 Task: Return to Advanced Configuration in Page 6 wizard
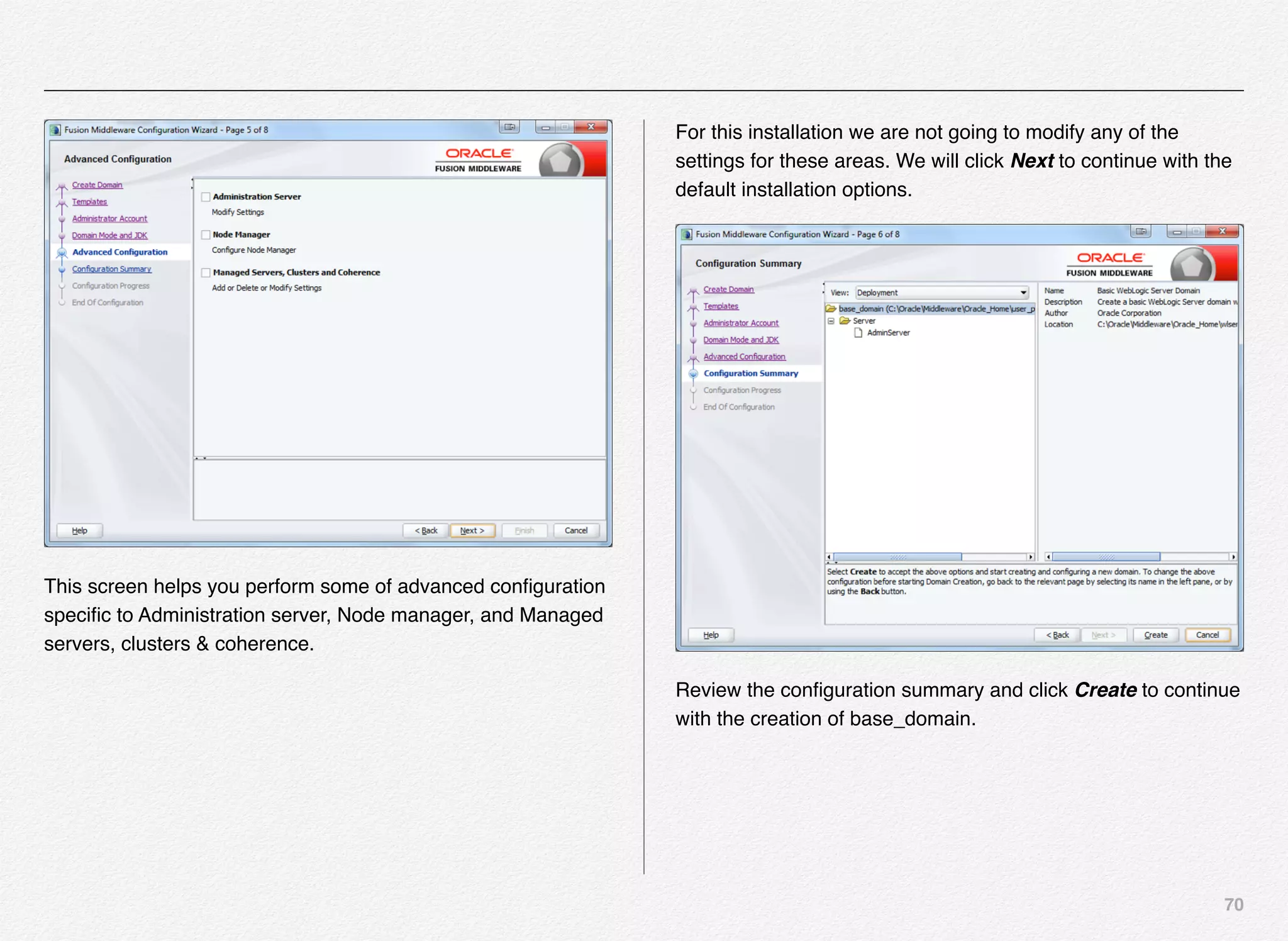(x=744, y=357)
